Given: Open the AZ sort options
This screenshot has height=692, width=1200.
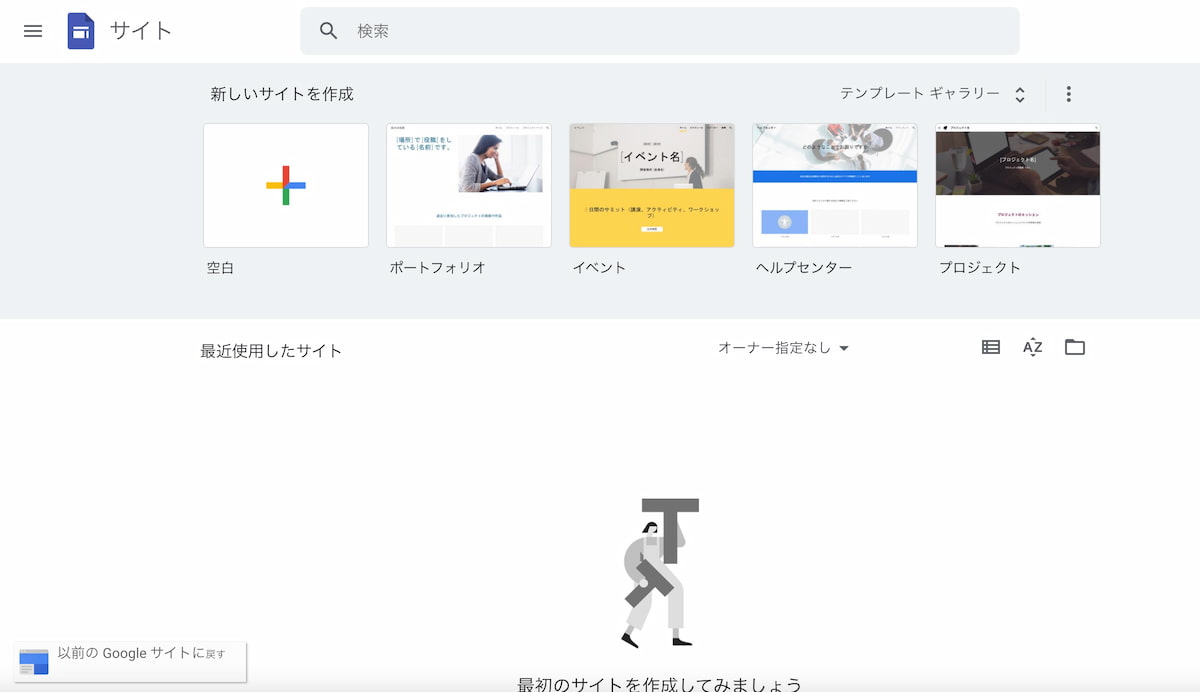Looking at the screenshot, I should (1032, 347).
